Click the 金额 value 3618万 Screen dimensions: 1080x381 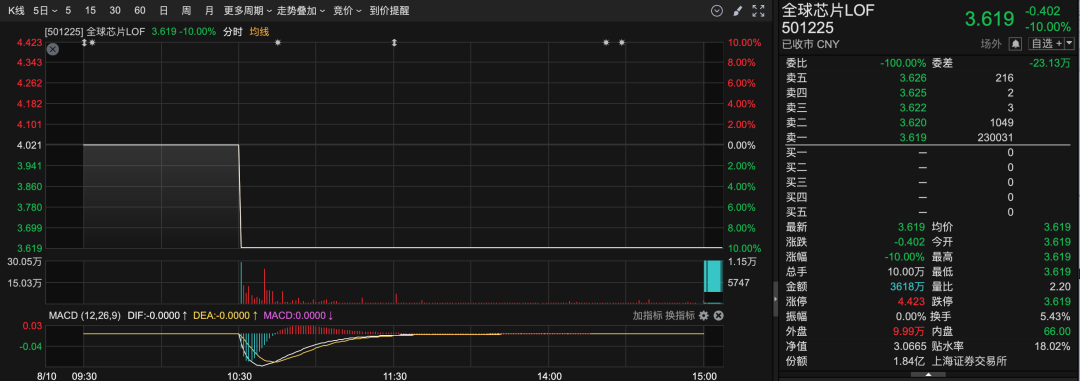(x=908, y=287)
